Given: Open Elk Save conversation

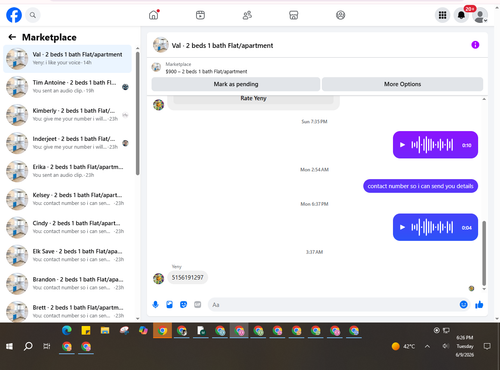Looking at the screenshot, I should click(67, 255).
